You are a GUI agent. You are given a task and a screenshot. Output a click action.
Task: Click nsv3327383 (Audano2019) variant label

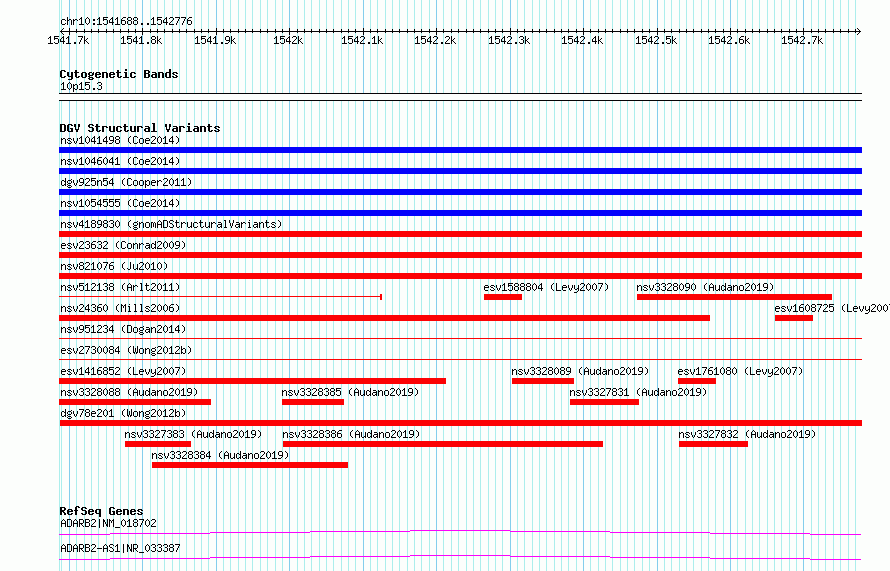(x=193, y=434)
